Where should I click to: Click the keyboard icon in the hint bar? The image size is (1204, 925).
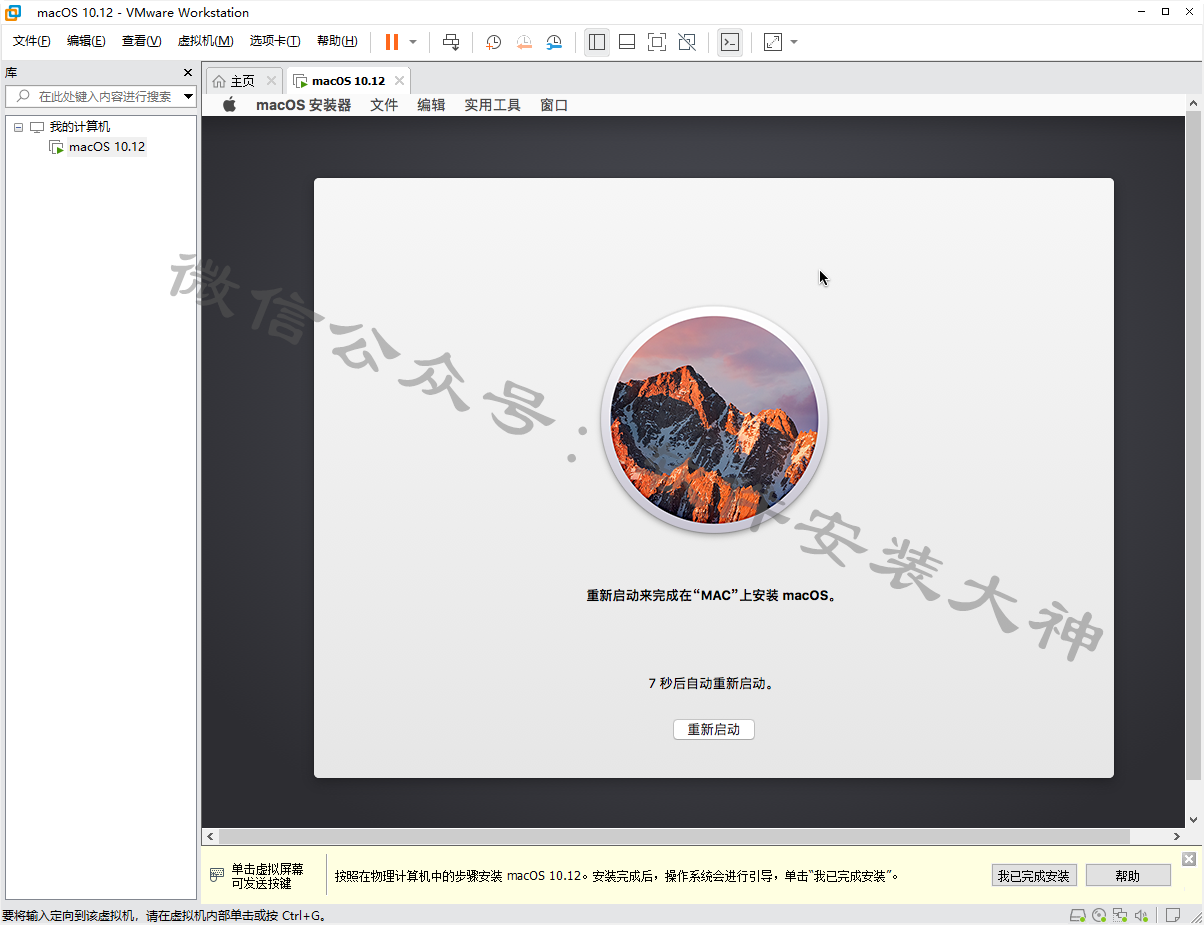point(216,875)
